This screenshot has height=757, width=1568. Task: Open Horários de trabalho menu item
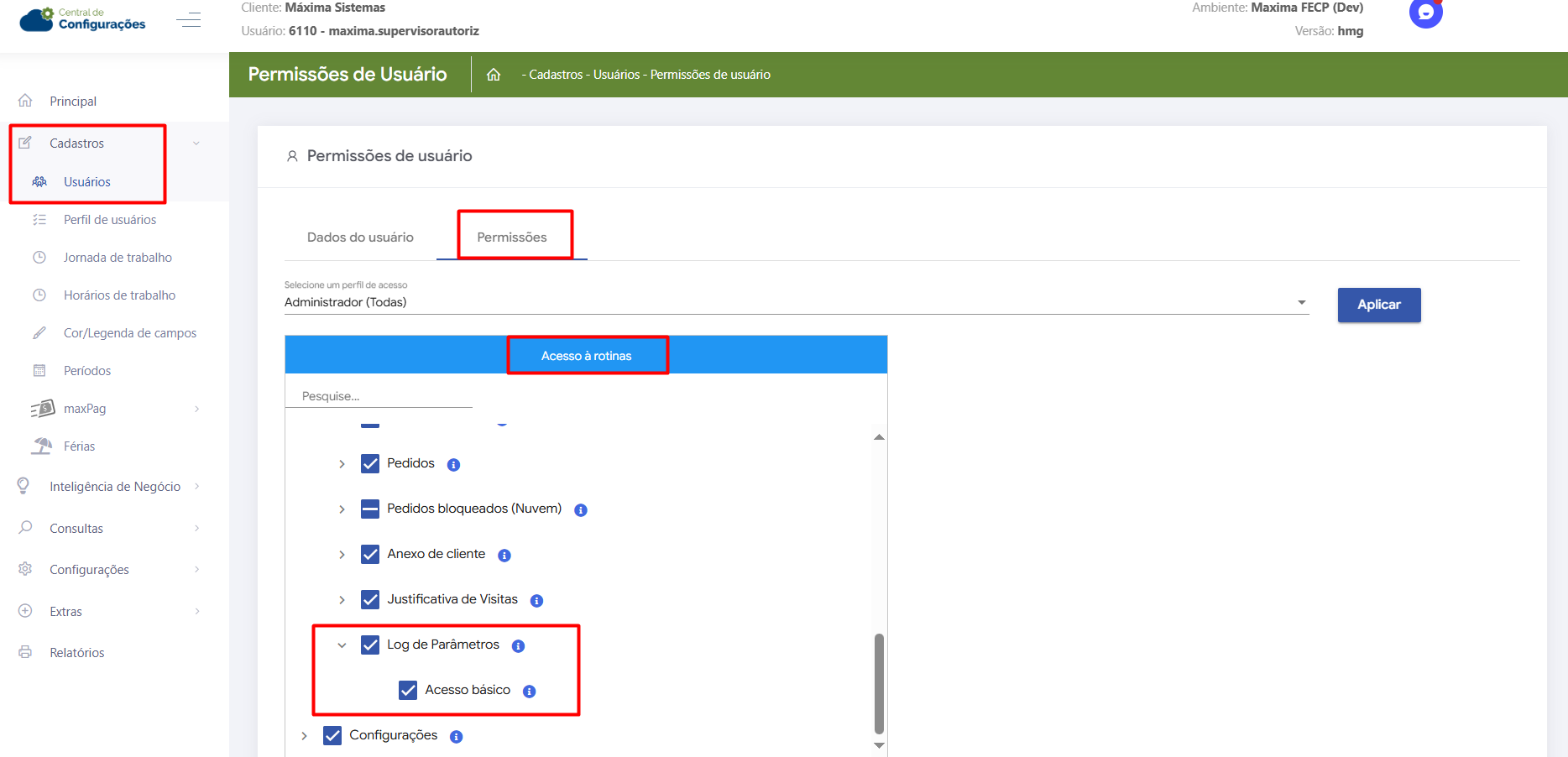coord(120,295)
